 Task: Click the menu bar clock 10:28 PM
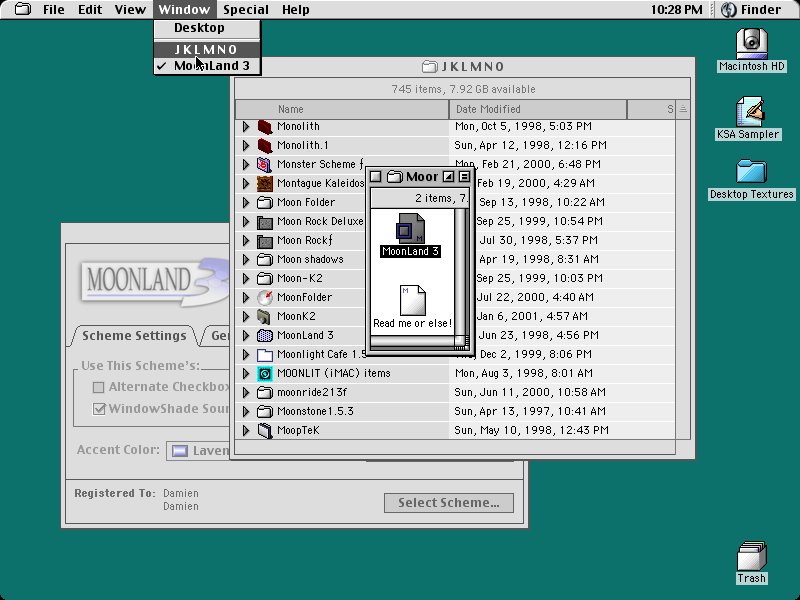677,9
